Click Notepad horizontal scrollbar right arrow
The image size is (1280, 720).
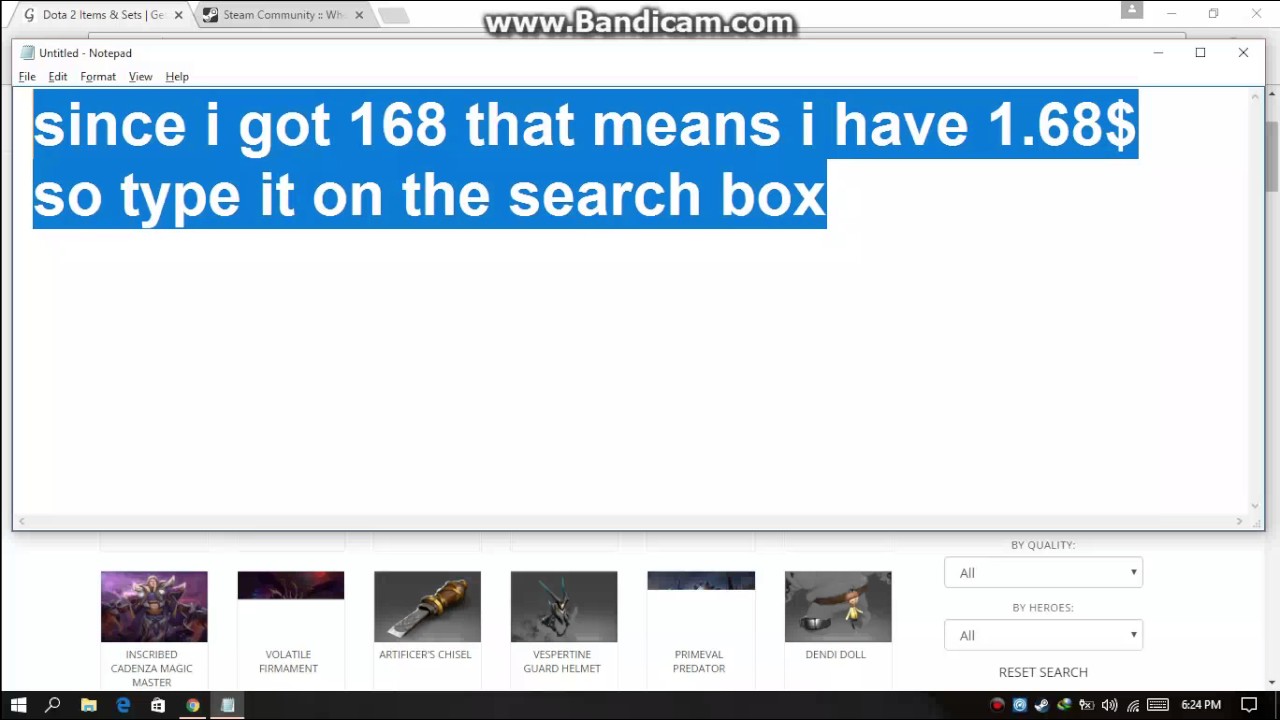click(1239, 521)
